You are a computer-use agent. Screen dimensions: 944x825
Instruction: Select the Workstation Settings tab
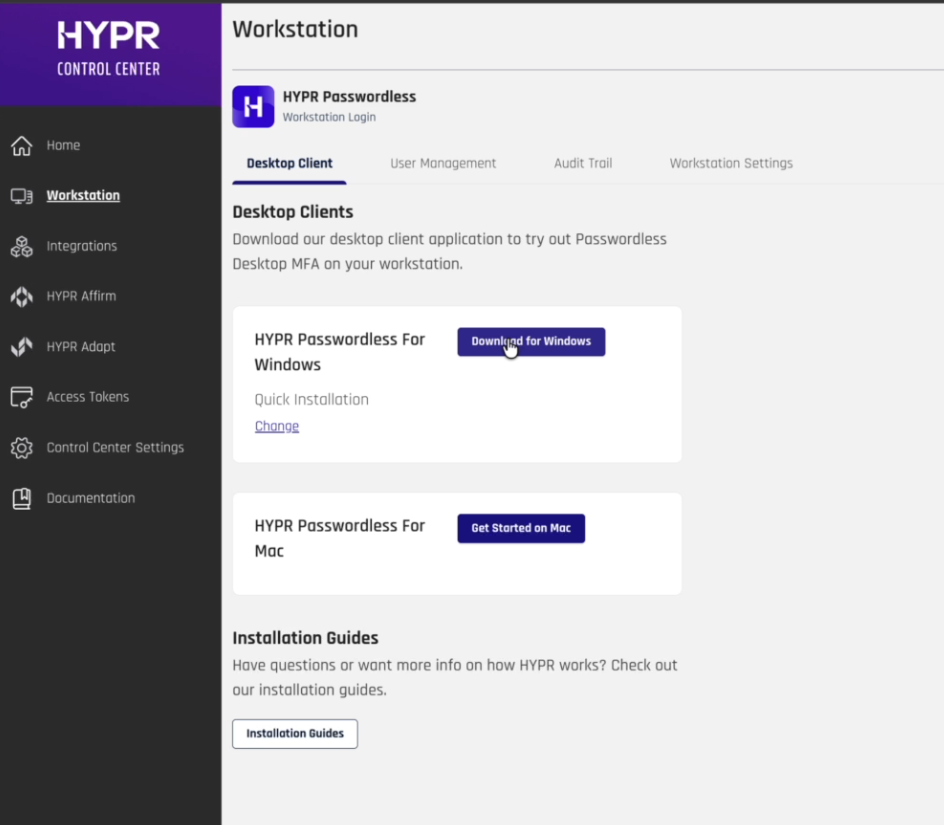[731, 163]
